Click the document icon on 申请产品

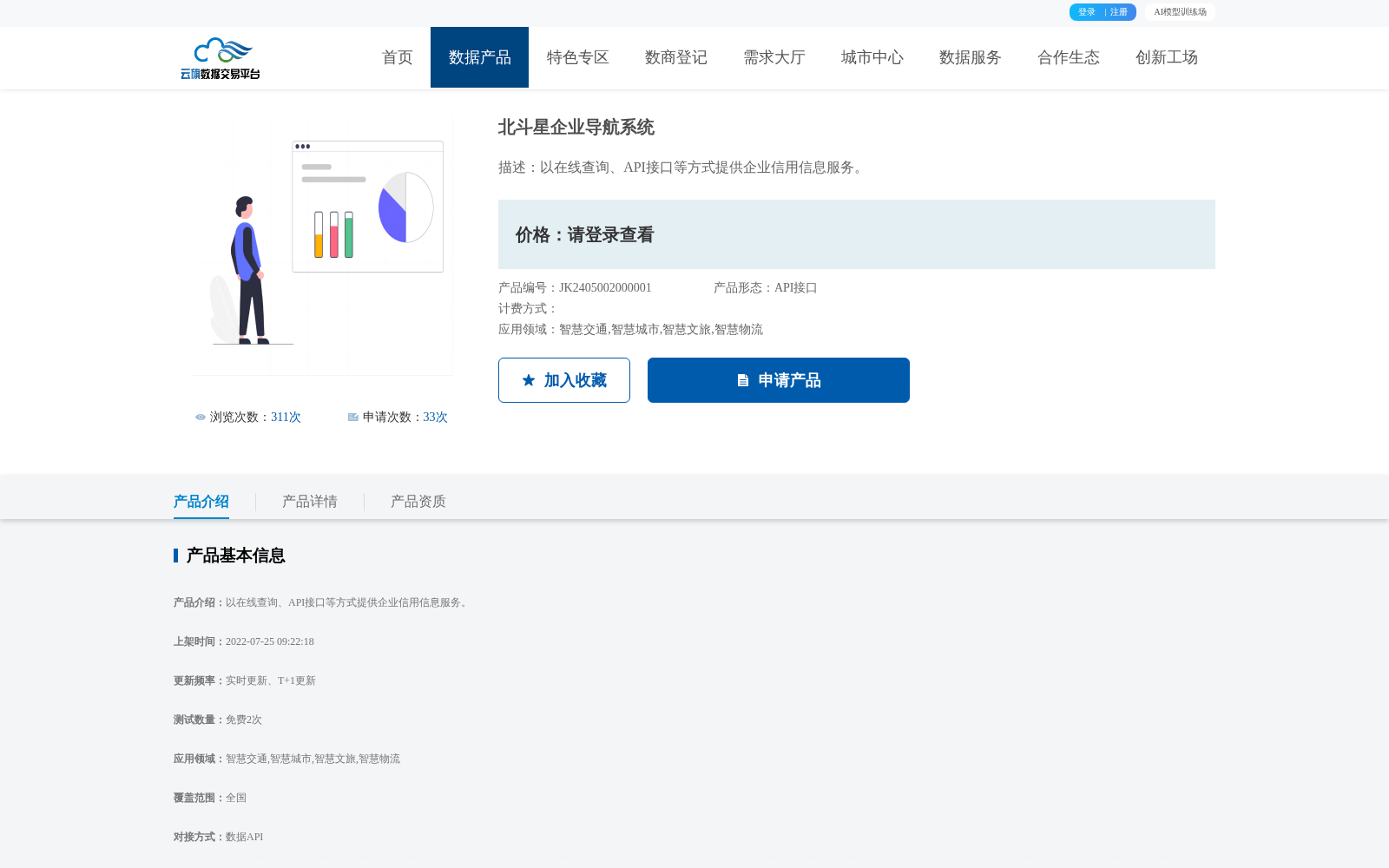point(743,380)
